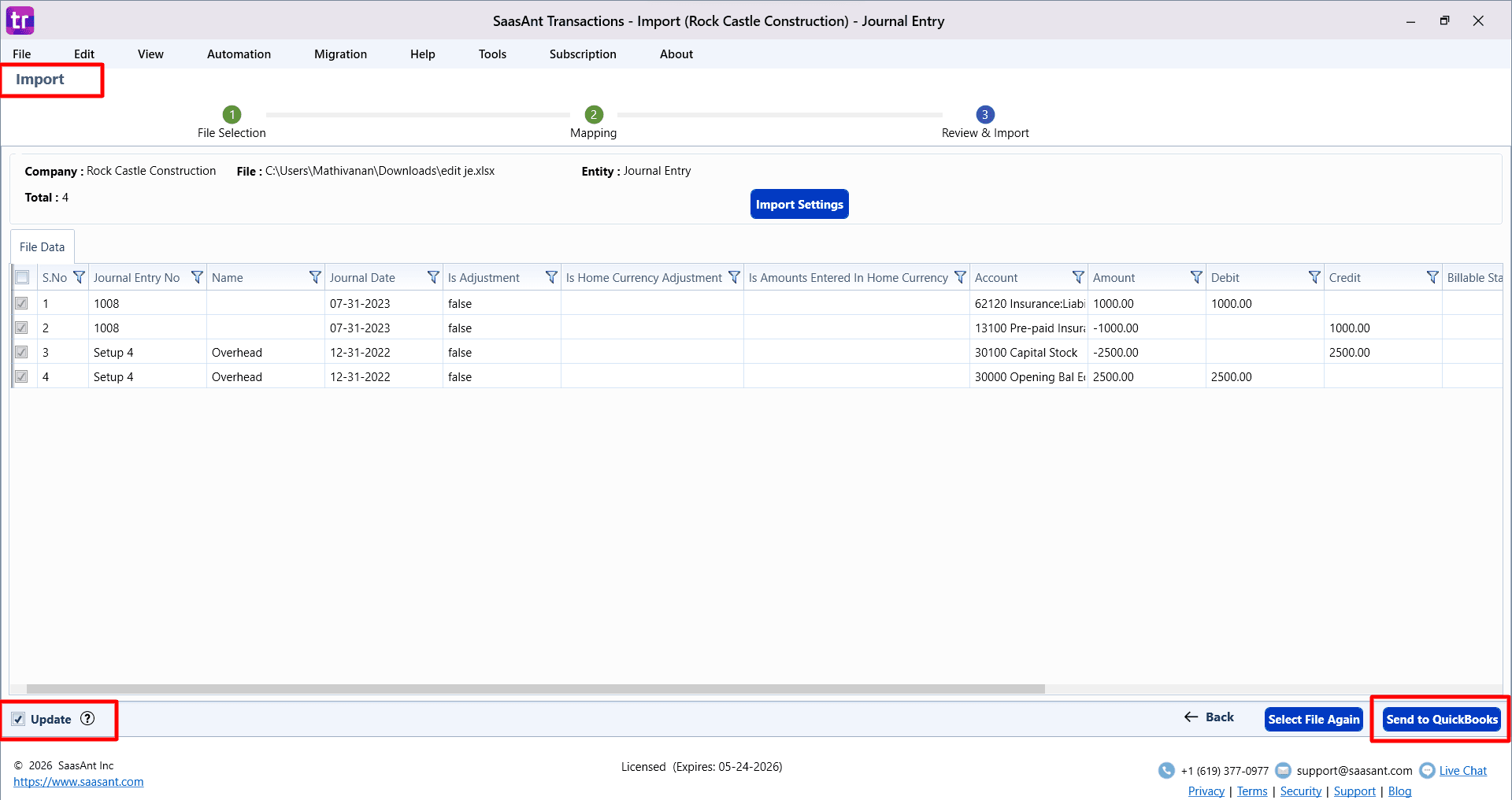
Task: Open the Journal Date column filter
Action: (433, 277)
